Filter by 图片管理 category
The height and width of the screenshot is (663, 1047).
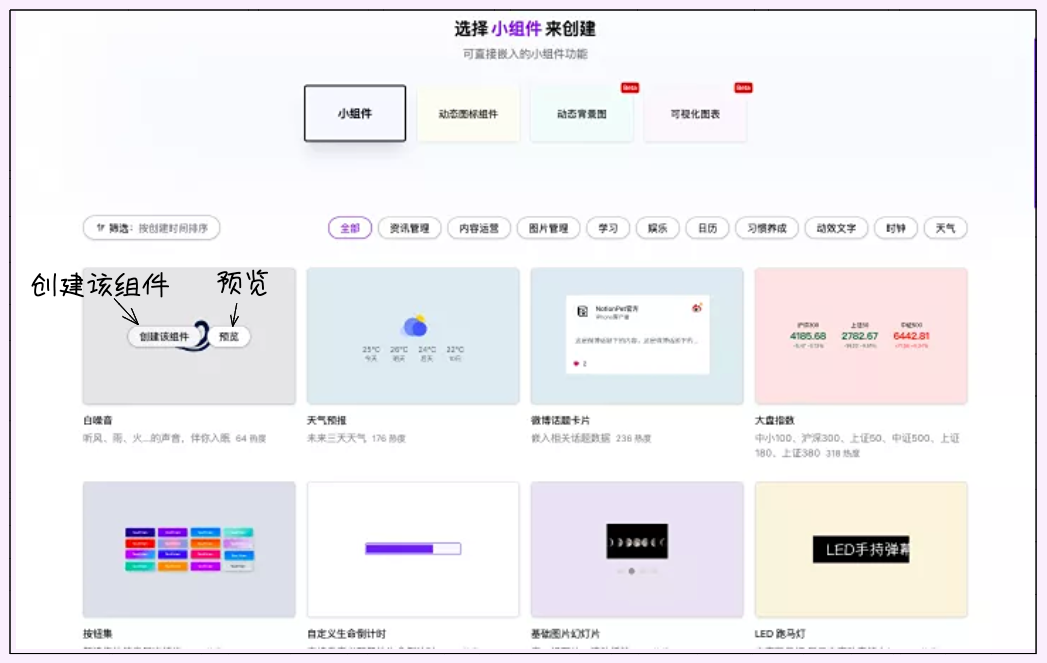(x=548, y=228)
